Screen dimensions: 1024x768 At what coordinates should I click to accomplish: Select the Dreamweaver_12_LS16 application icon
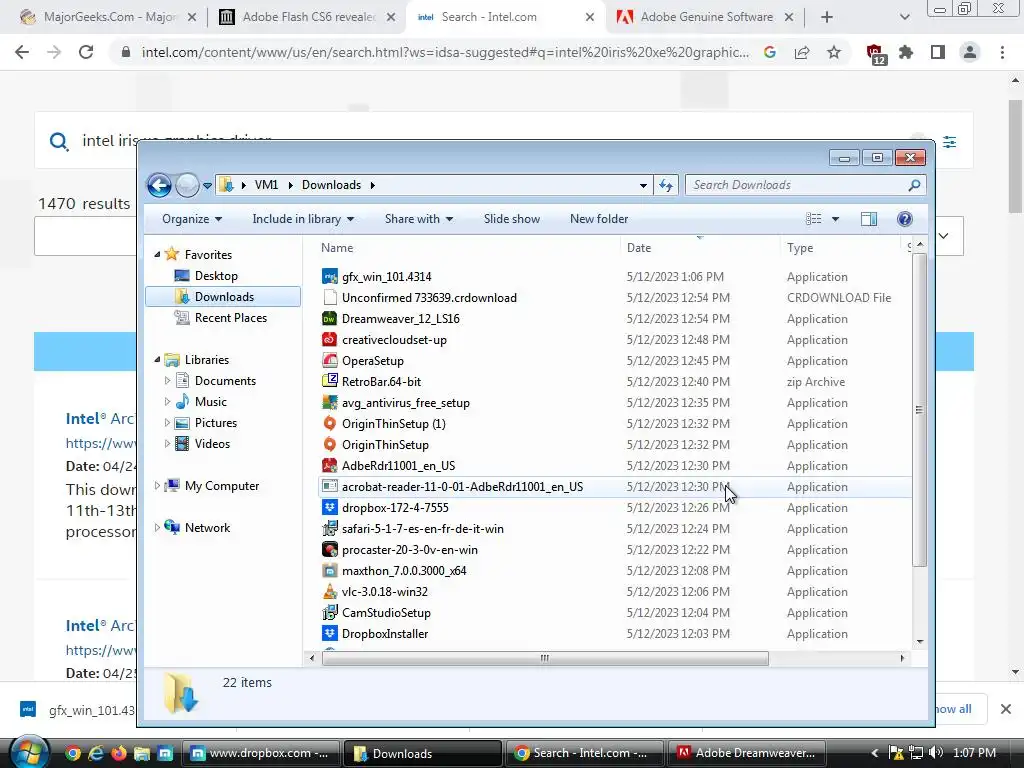pyautogui.click(x=330, y=319)
